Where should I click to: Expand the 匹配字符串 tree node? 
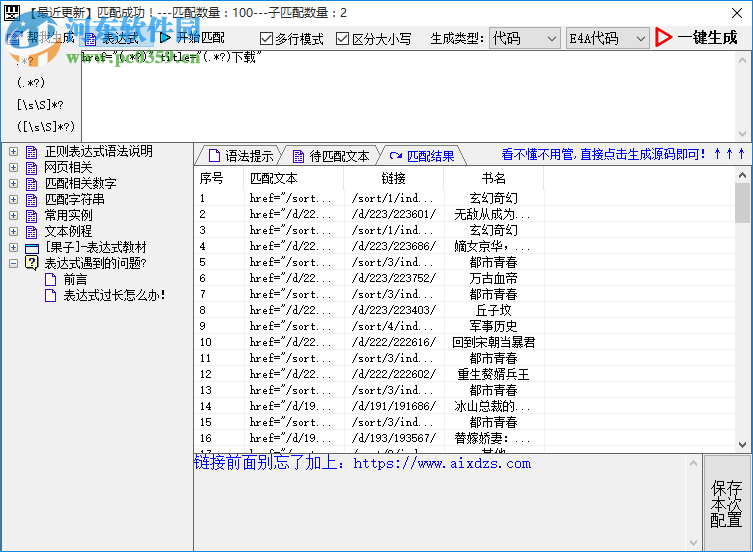[13, 199]
